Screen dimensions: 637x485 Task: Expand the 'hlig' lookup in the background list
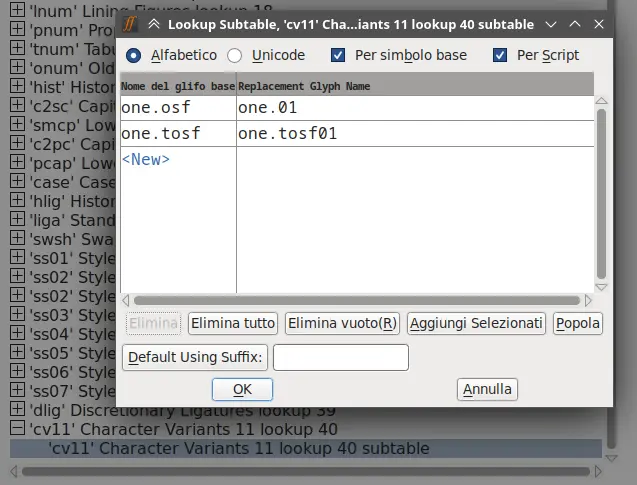pos(17,200)
